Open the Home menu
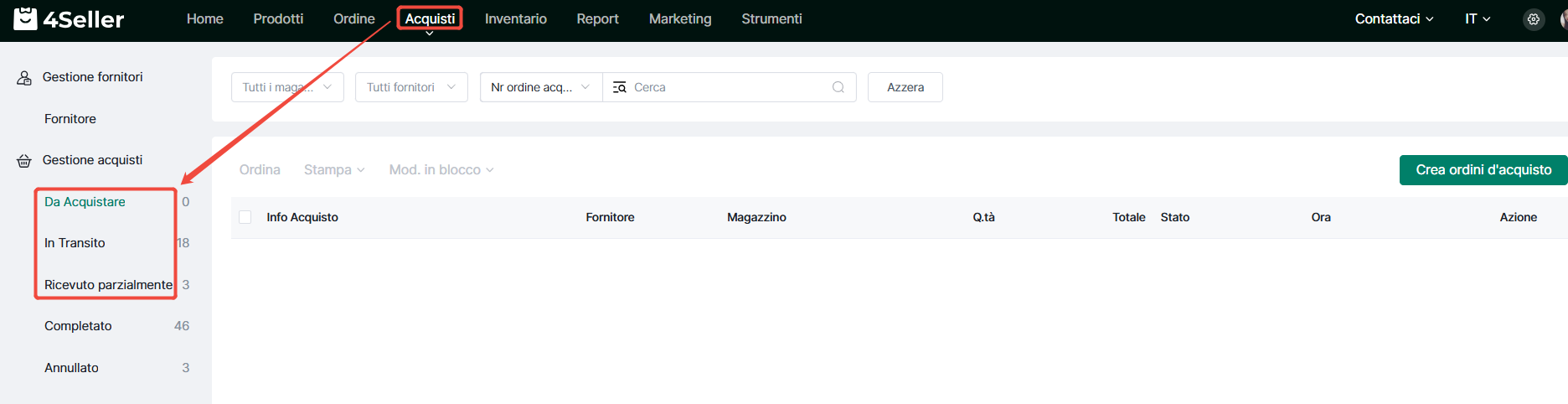This screenshot has width=1568, height=404. pyautogui.click(x=204, y=18)
